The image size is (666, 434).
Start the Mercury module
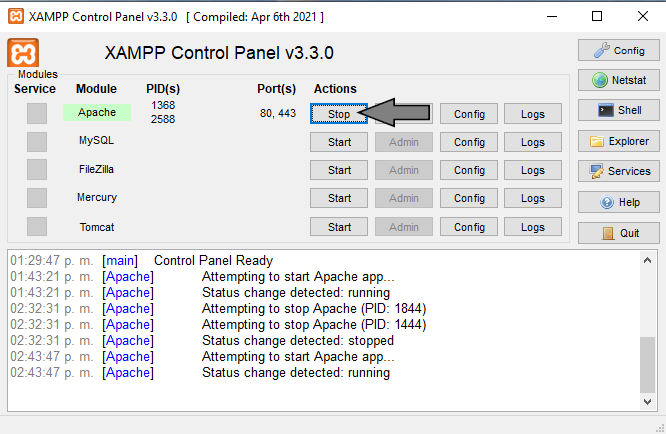[x=339, y=198]
